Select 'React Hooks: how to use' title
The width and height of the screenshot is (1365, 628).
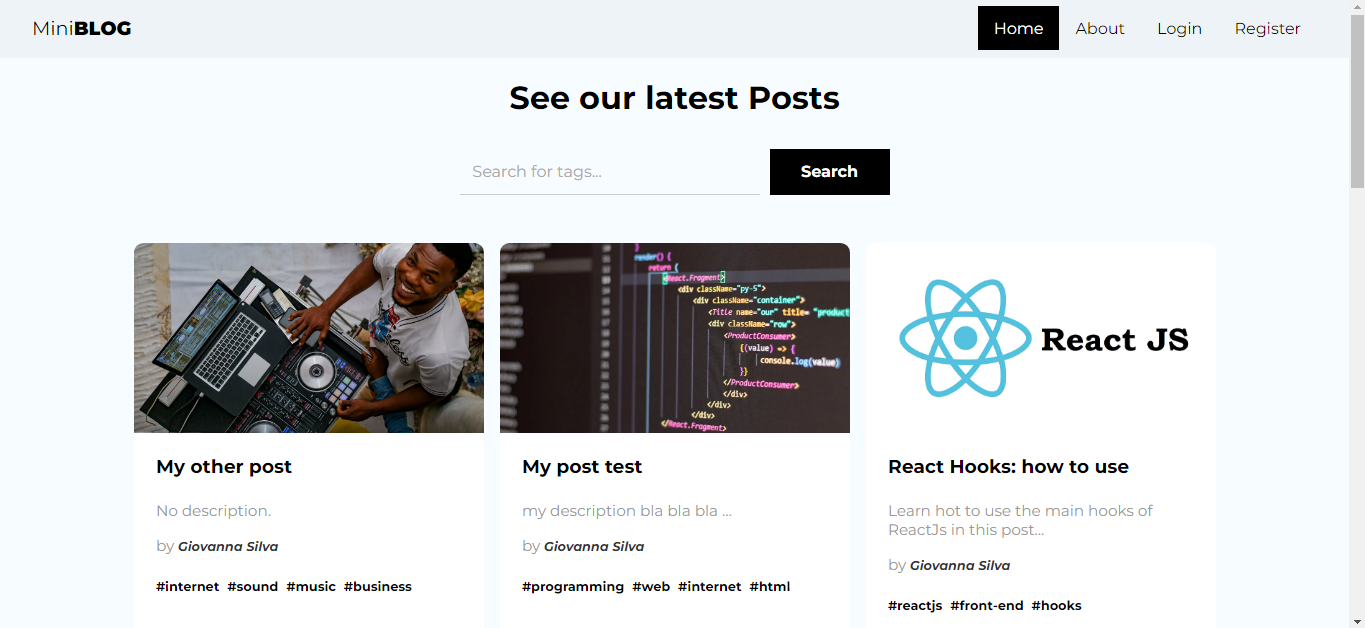(1008, 467)
